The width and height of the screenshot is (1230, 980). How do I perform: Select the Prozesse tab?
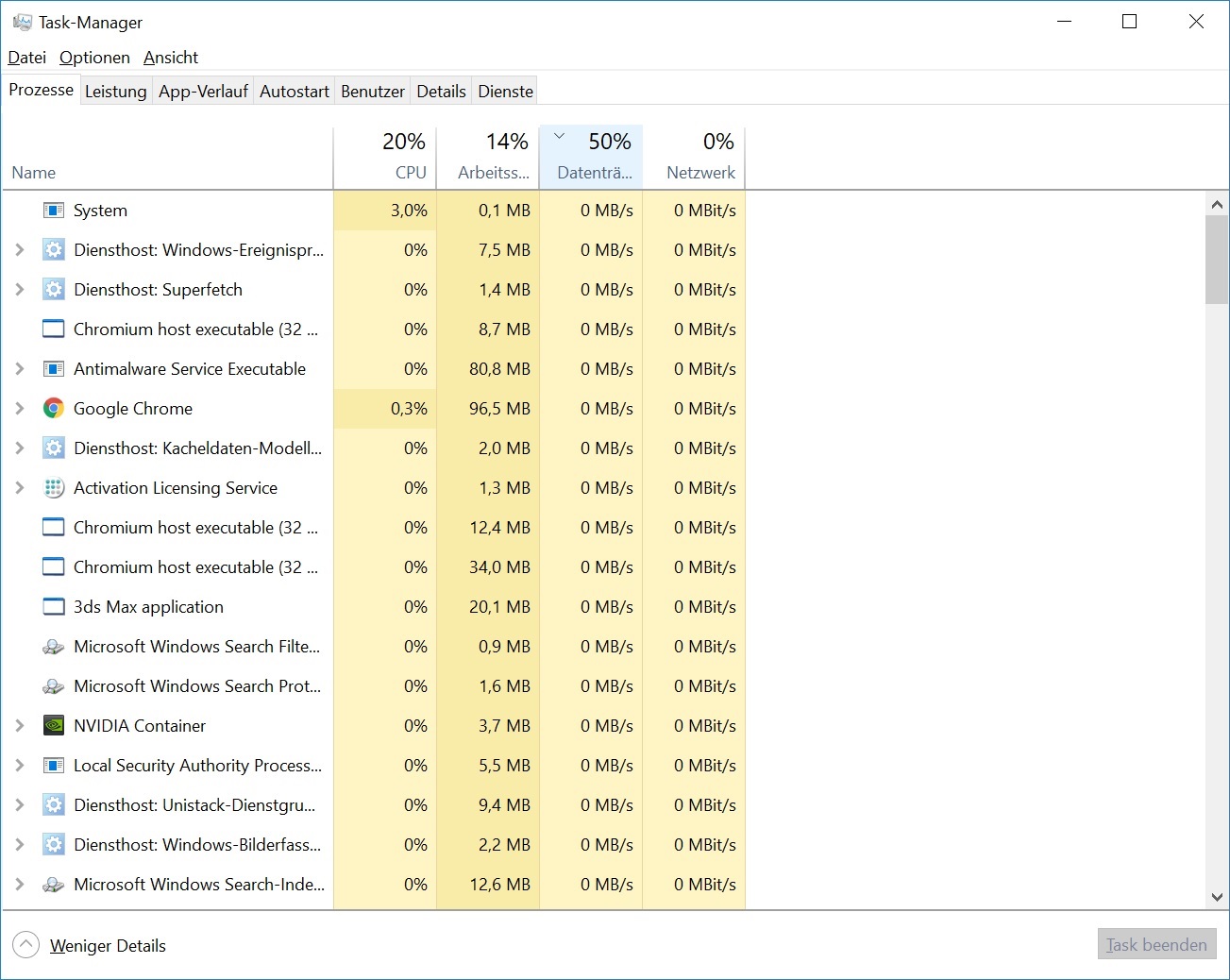click(x=42, y=90)
